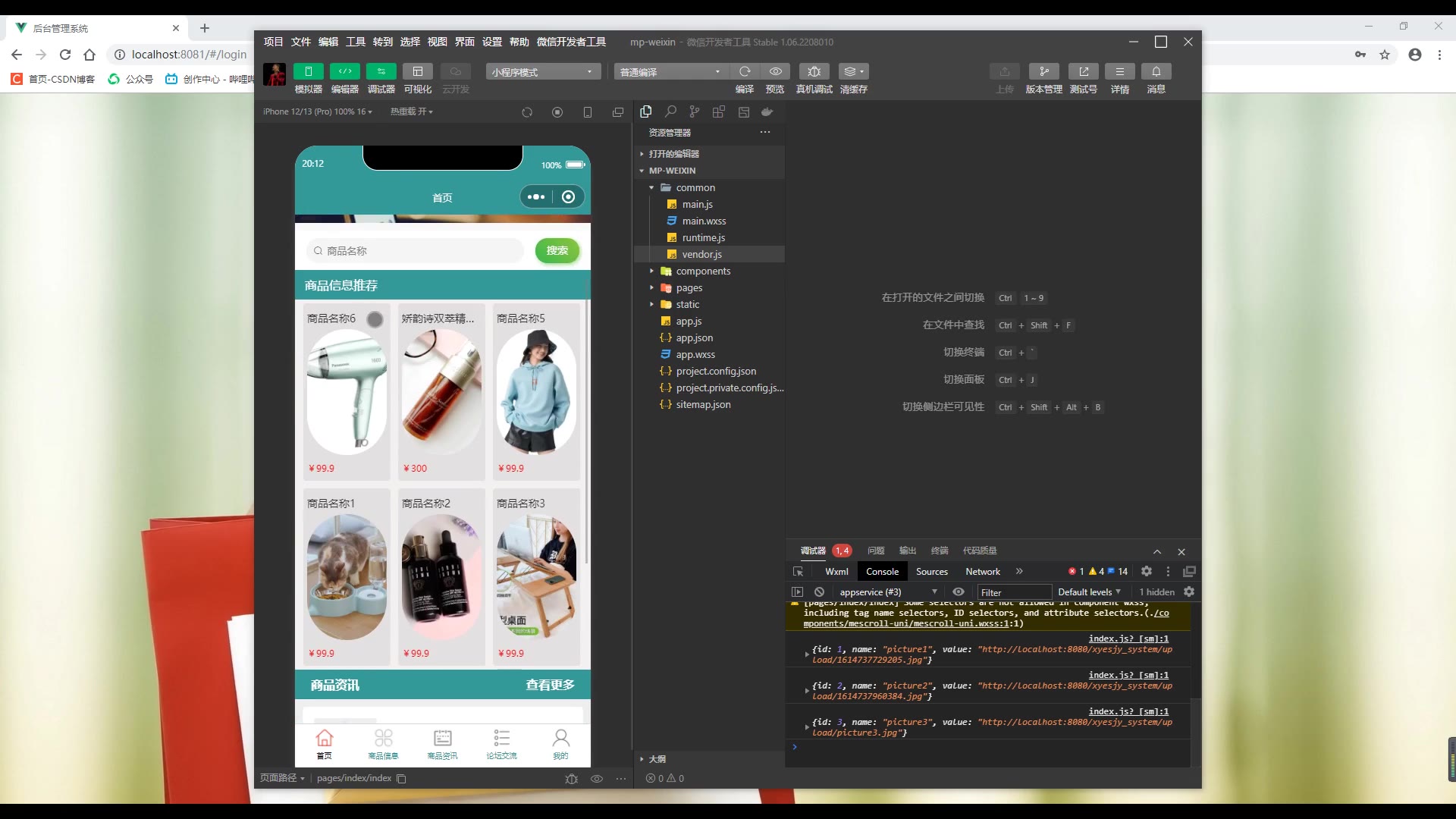This screenshot has height=819, width=1456.
Task: Click the product name search field
Action: (416, 251)
